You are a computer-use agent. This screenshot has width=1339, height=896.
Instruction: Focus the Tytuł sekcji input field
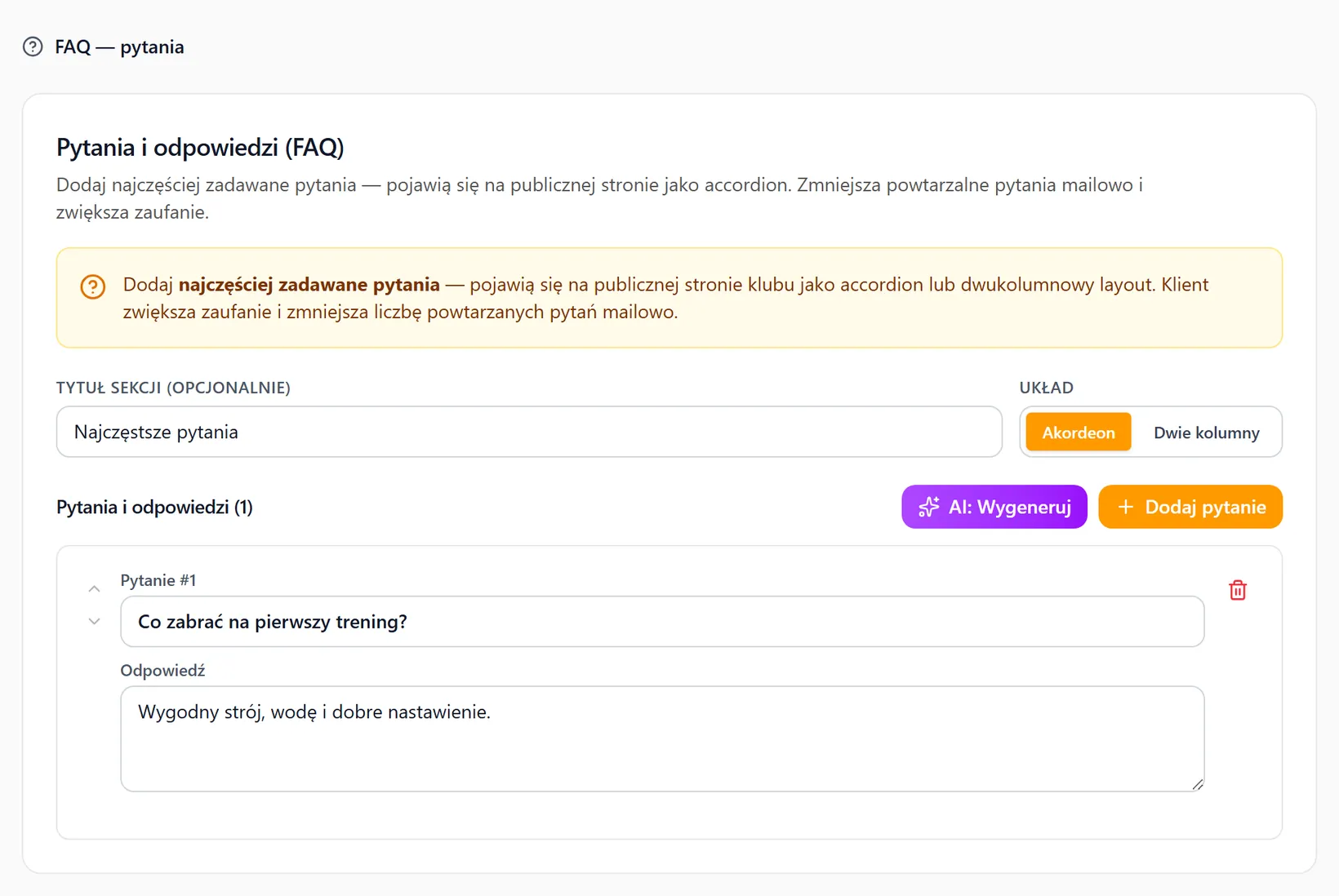click(x=529, y=432)
